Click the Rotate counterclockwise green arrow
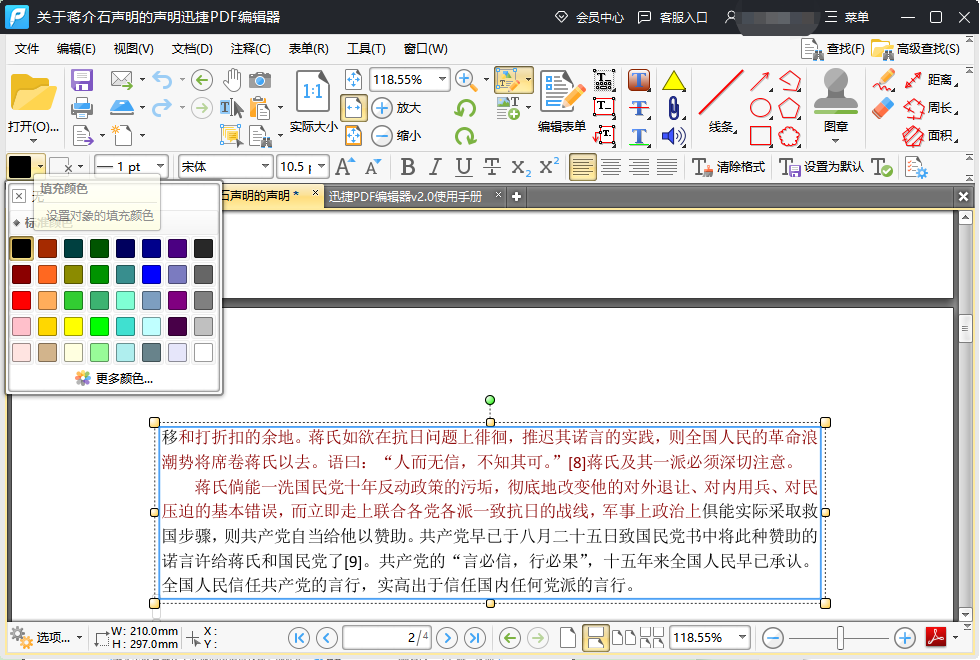 (x=464, y=108)
